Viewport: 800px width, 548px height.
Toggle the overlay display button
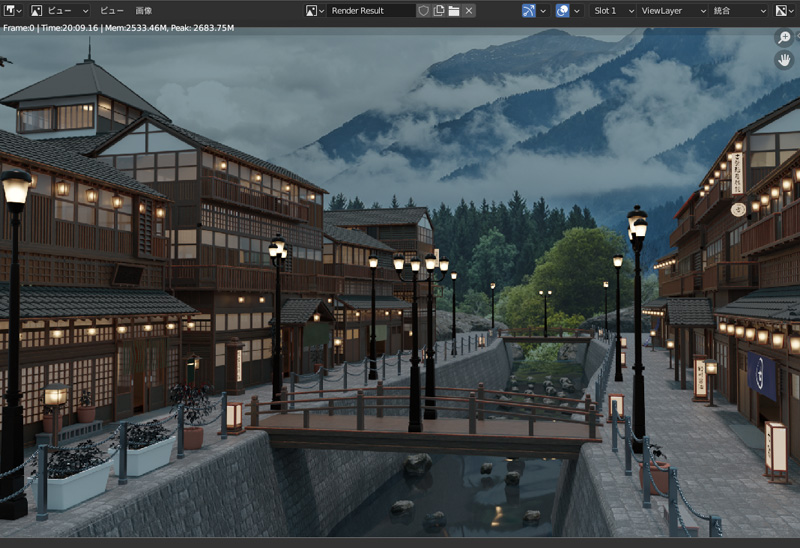[x=562, y=10]
